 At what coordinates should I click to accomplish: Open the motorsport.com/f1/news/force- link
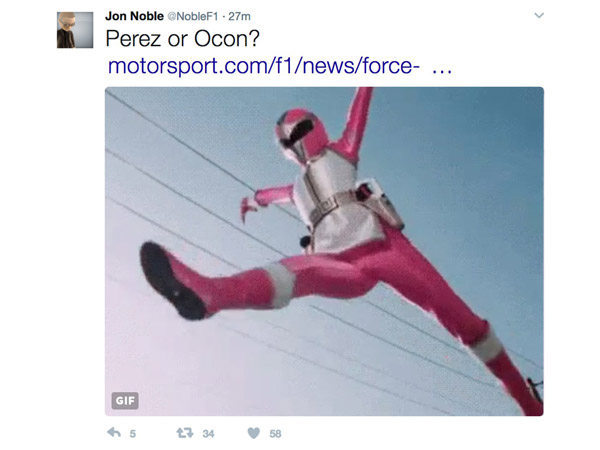tap(264, 65)
